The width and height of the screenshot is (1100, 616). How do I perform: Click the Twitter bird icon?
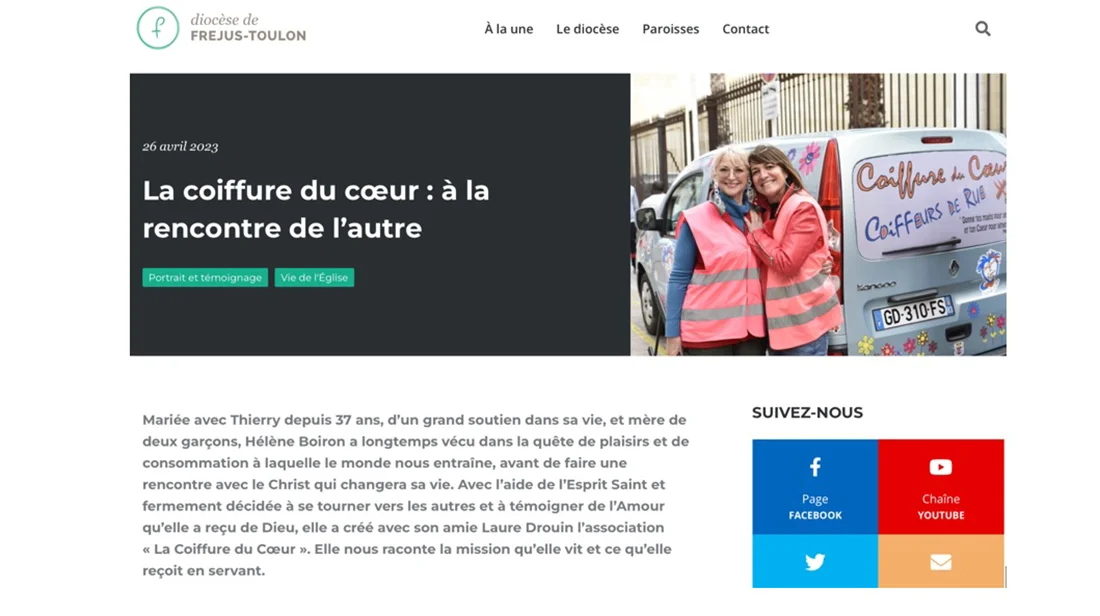[814, 562]
